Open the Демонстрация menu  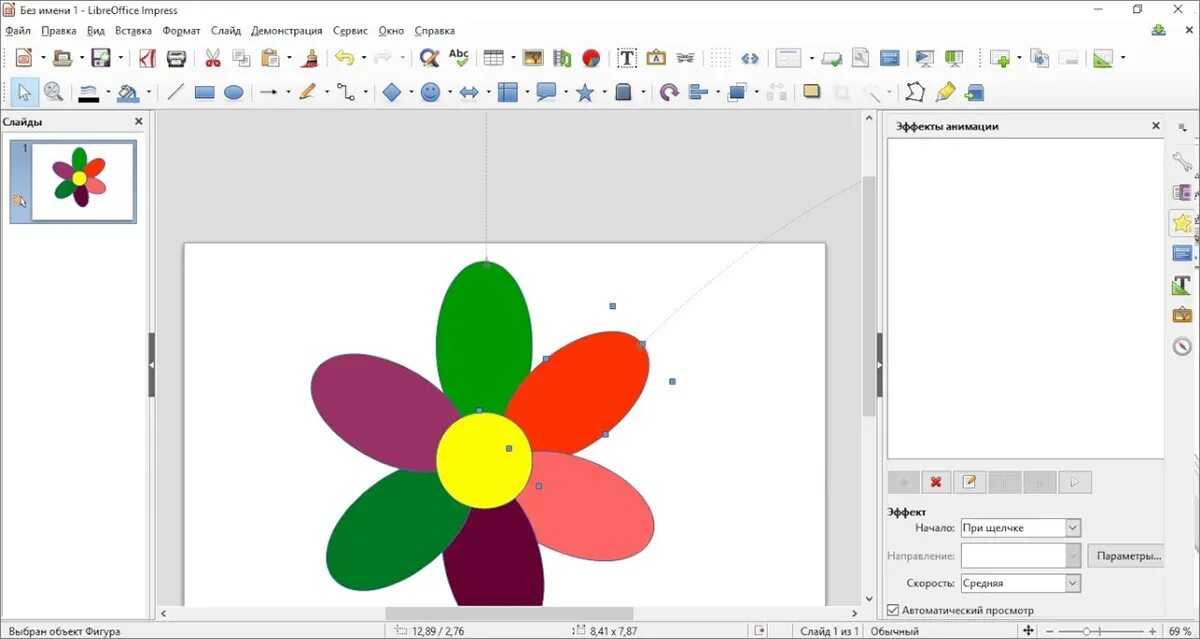(286, 31)
